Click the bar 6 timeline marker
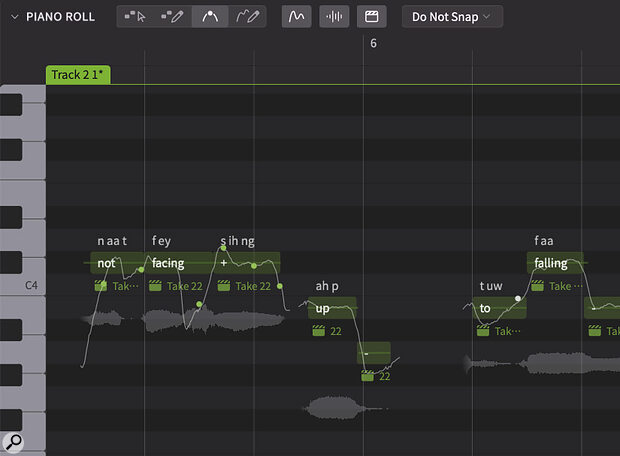Screen dimensions: 620x456 (x=373, y=43)
